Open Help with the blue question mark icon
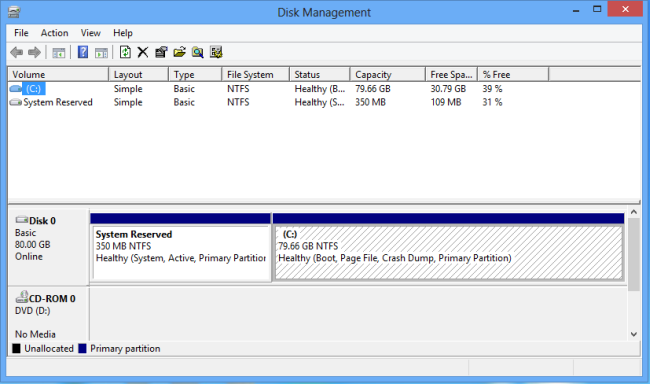 coord(83,52)
